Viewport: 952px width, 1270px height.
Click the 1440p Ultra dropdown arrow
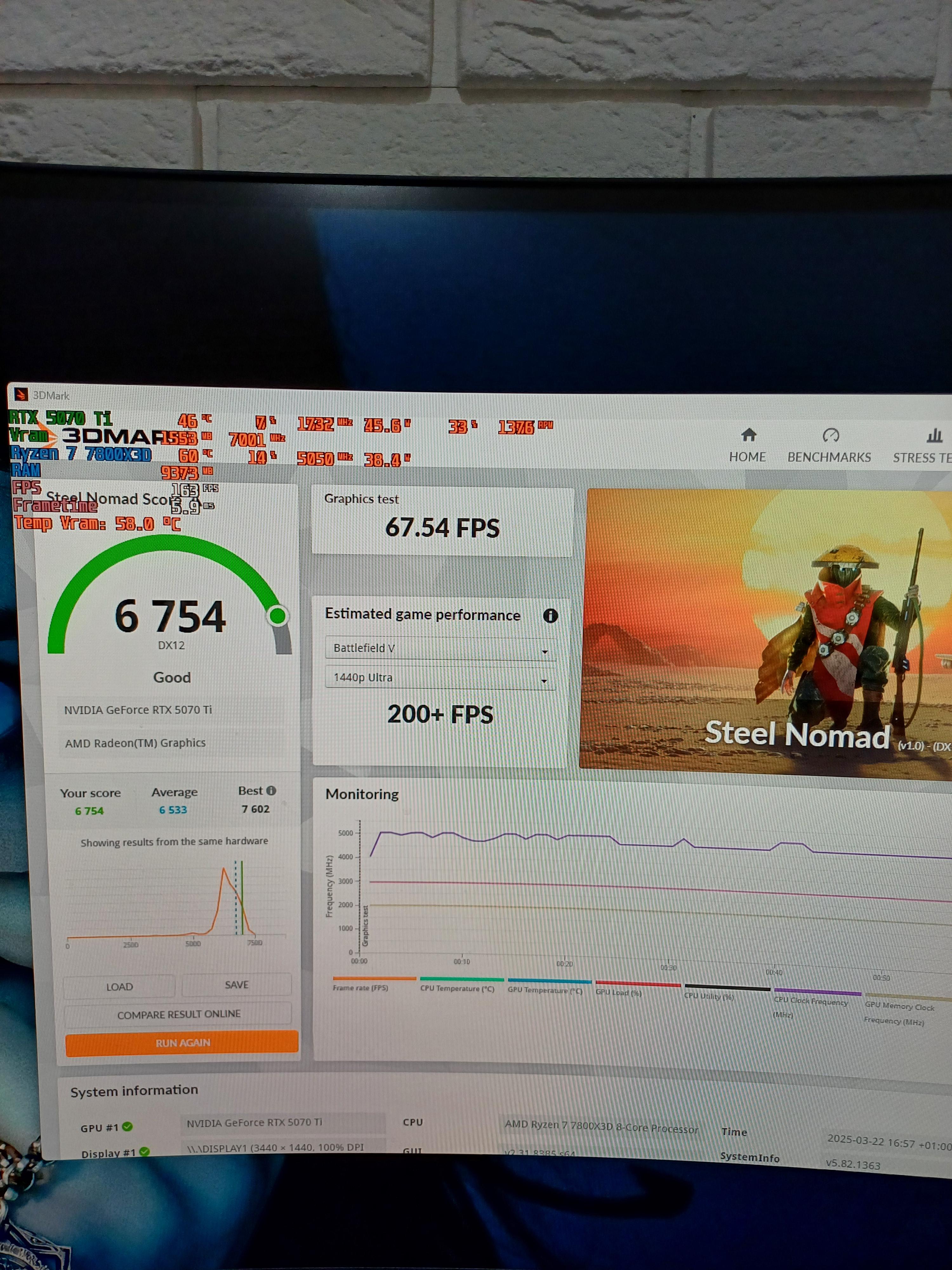pyautogui.click(x=544, y=681)
